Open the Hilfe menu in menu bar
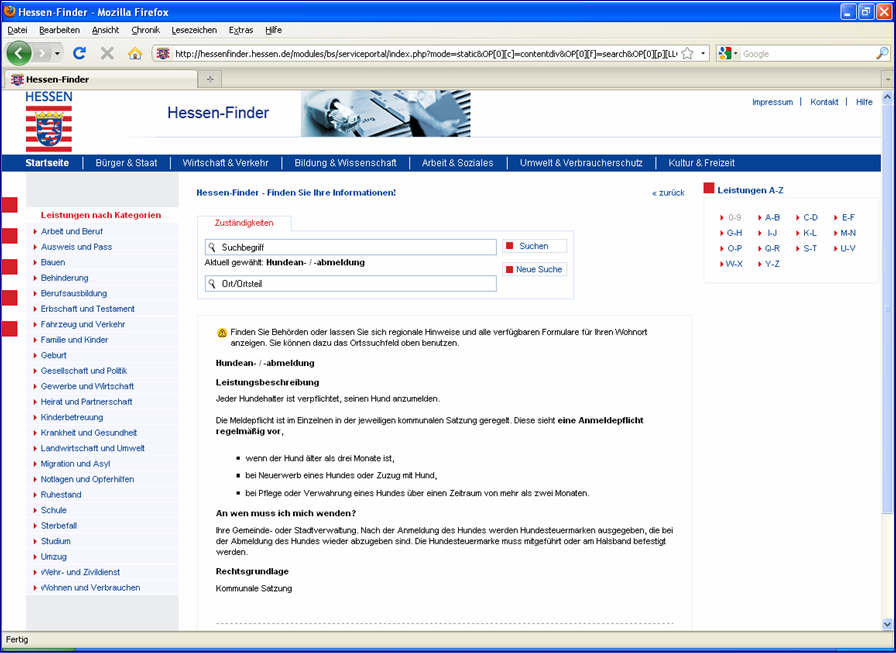 click(x=273, y=30)
